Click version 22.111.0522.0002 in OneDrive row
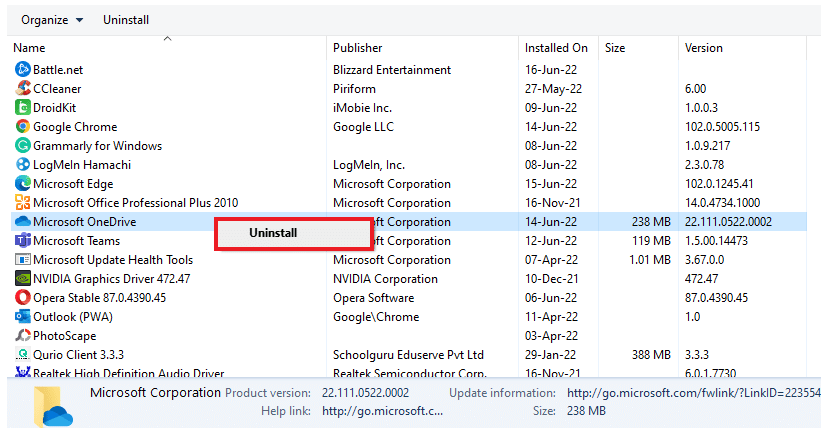Image resolution: width=821 pixels, height=428 pixels. tap(728, 222)
